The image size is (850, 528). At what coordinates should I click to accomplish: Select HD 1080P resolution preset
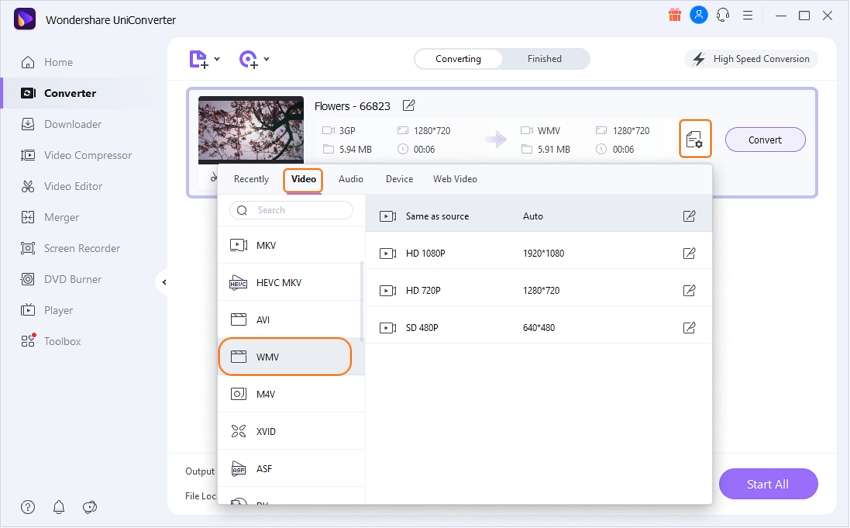click(538, 253)
